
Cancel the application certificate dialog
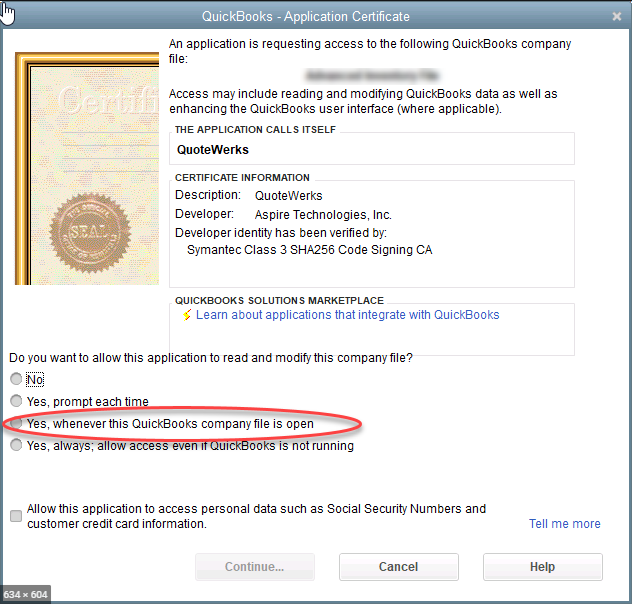399,567
